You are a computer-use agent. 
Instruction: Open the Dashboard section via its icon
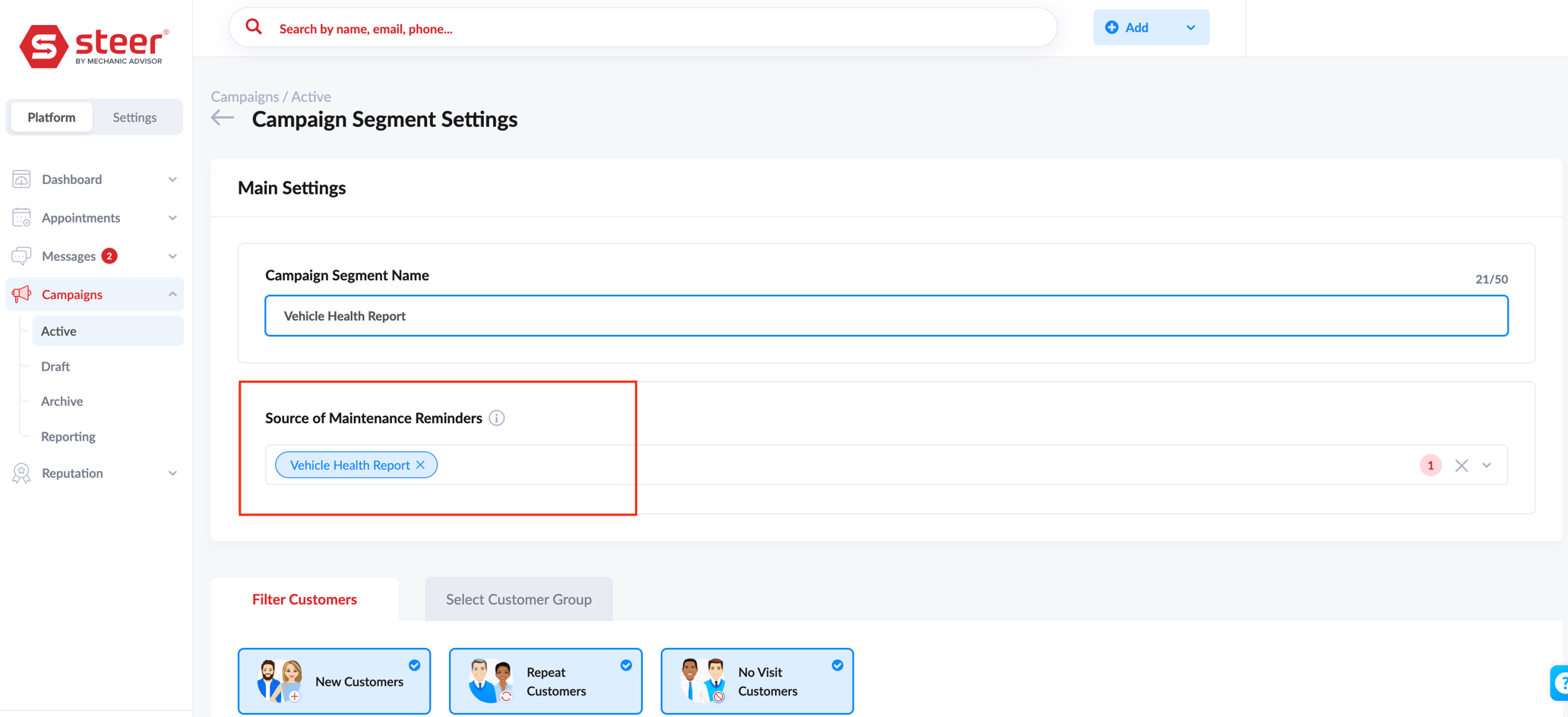tap(21, 178)
